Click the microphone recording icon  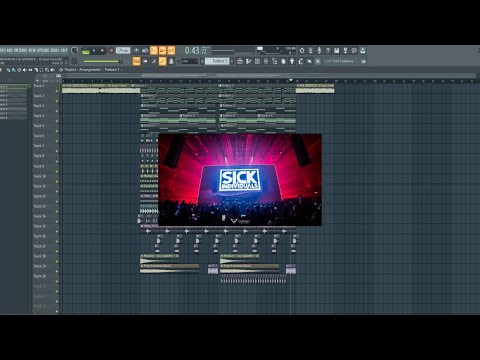pos(319,51)
